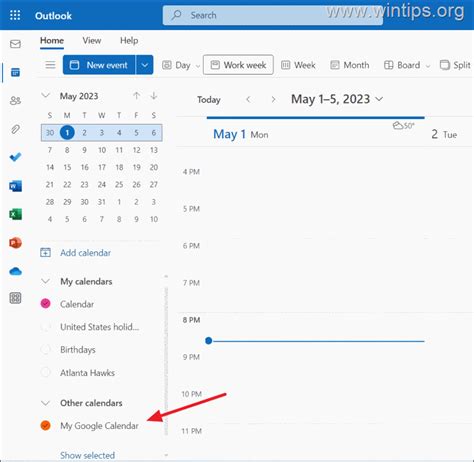Launch Excel from the sidebar
Image resolution: width=474 pixels, height=462 pixels.
pos(15,214)
